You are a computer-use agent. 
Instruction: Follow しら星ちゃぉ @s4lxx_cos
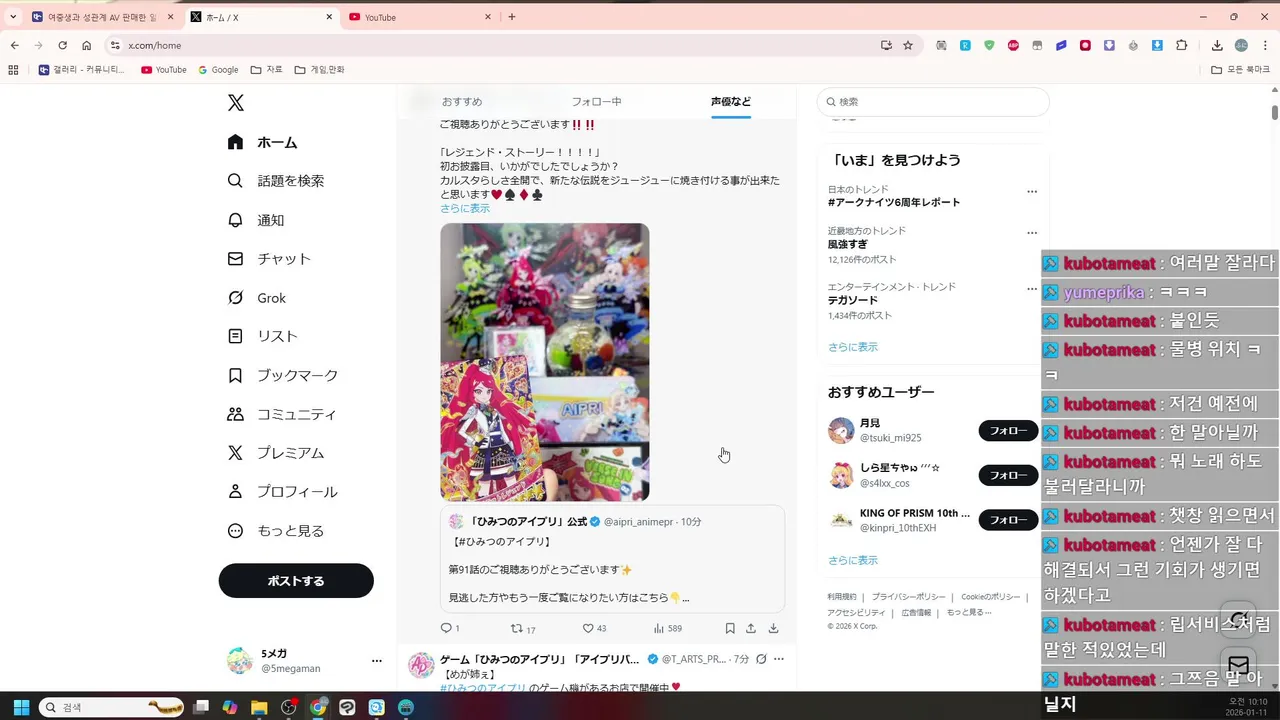[1008, 475]
